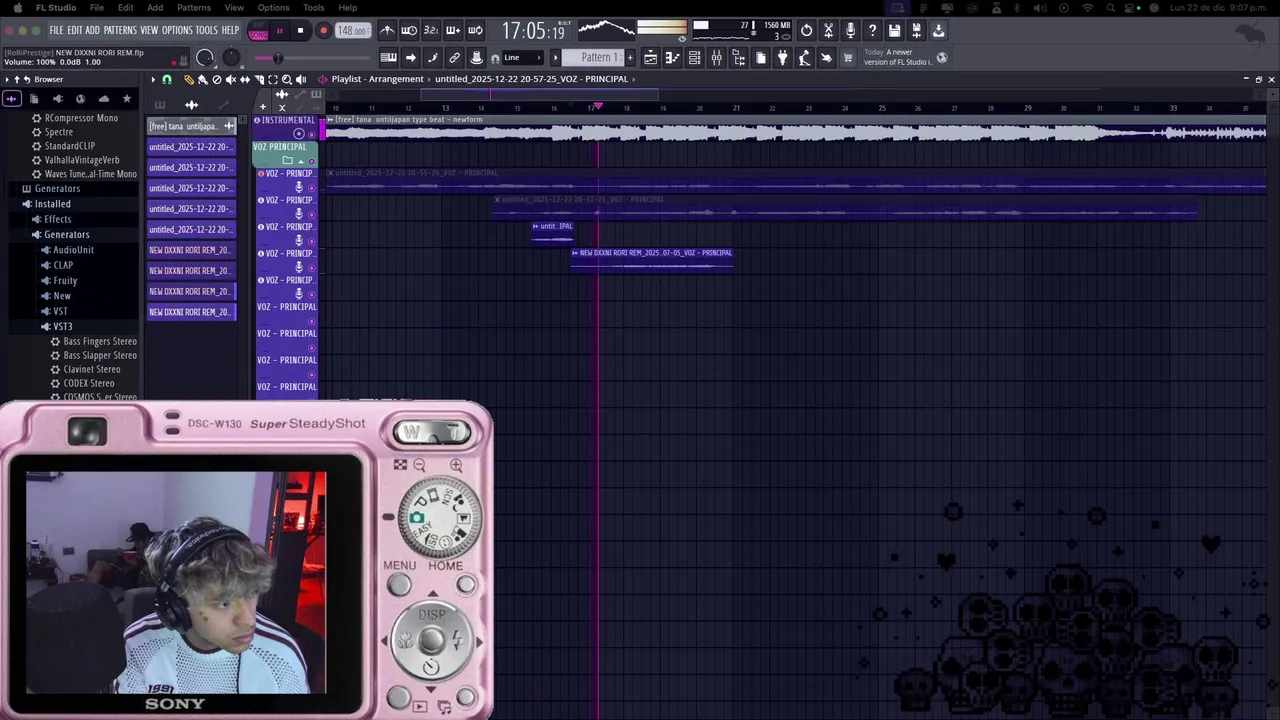
Task: Click the one-click audio recording microphone
Action: [x=850, y=30]
